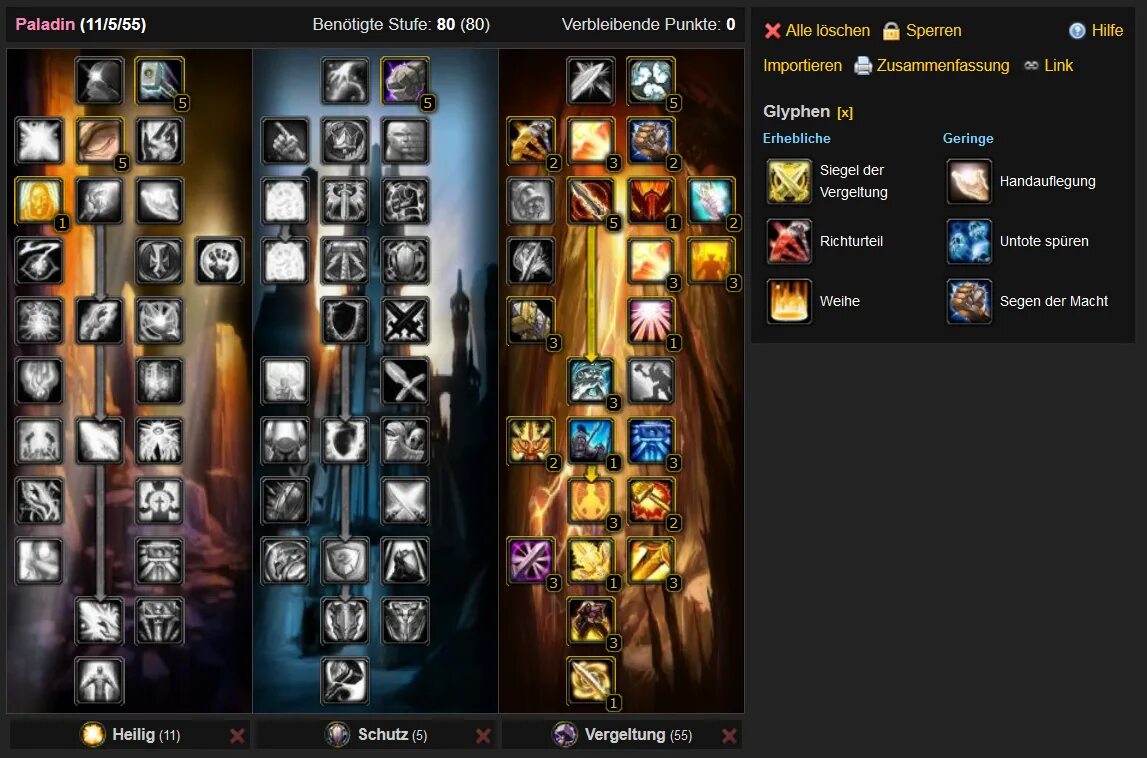1147x758 pixels.
Task: Select the Handauflegung minor glyph icon
Action: [969, 181]
